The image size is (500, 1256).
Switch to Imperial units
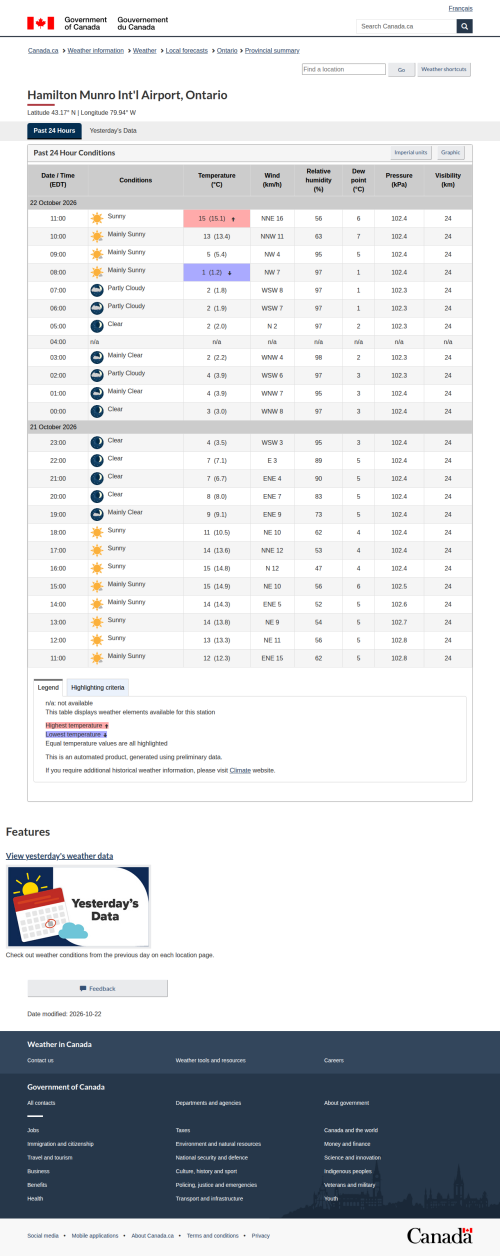click(x=411, y=153)
